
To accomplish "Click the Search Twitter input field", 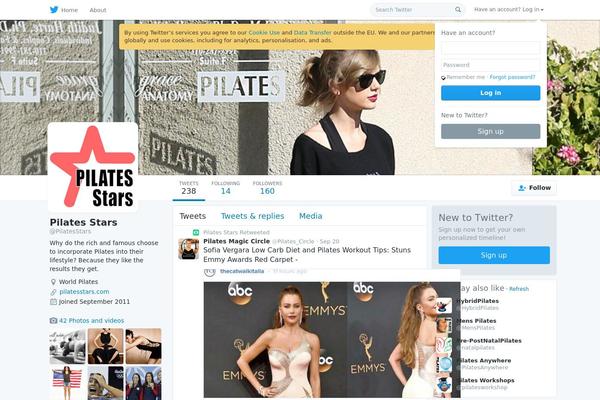I will 412,10.
